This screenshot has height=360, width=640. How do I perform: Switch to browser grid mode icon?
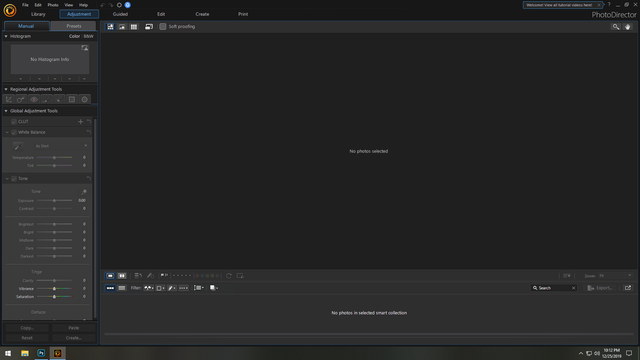tap(134, 27)
